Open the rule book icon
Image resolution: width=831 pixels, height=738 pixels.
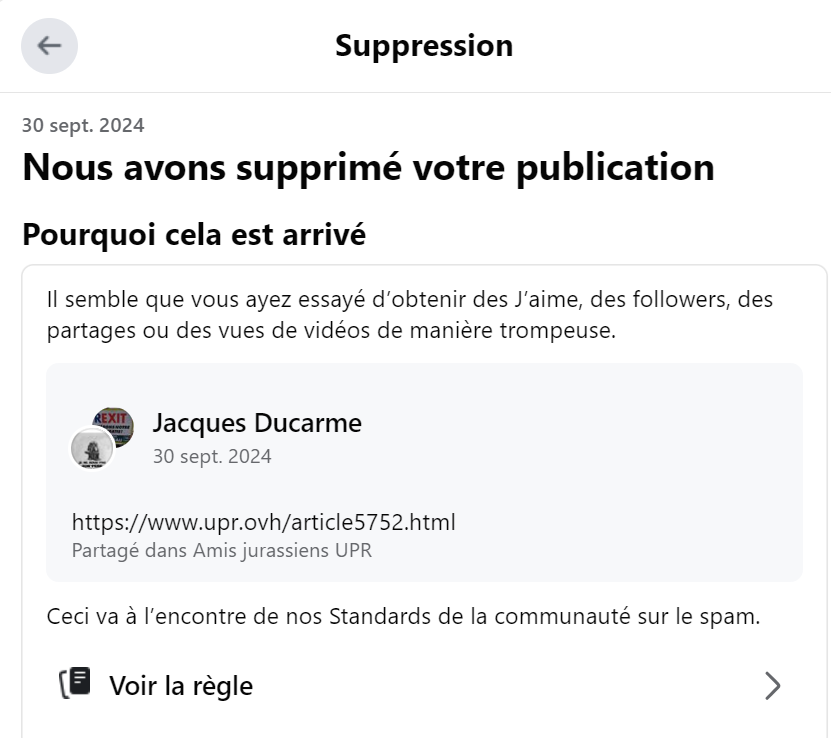point(75,683)
